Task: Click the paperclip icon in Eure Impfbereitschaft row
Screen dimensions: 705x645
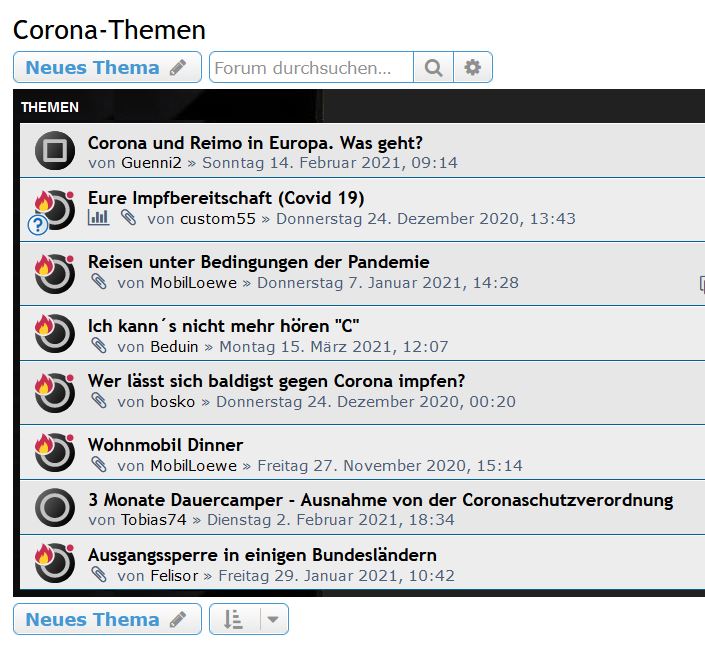Action: [x=129, y=218]
